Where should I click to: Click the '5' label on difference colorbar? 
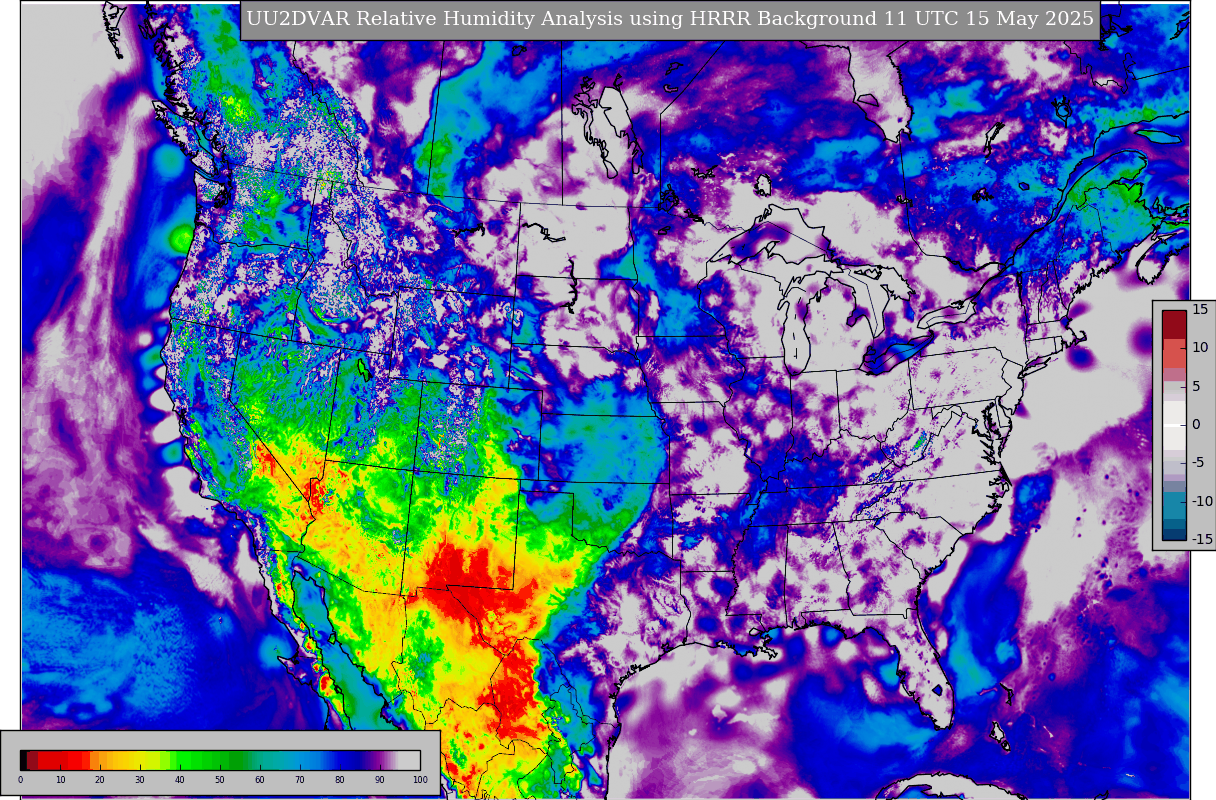point(1196,386)
